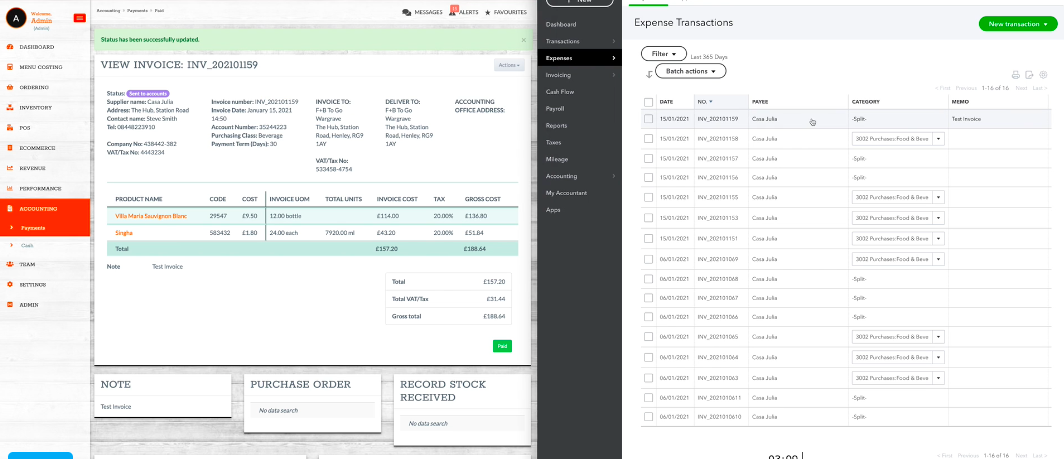Sort by PAYEE column header
Screen dimensions: 1064x459
coord(760,102)
